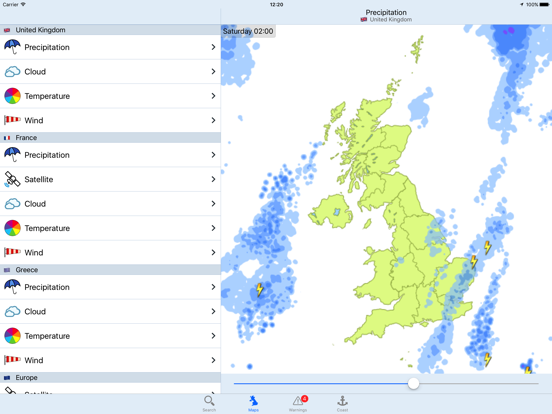
Task: Switch to the Maps tab
Action: point(253,403)
